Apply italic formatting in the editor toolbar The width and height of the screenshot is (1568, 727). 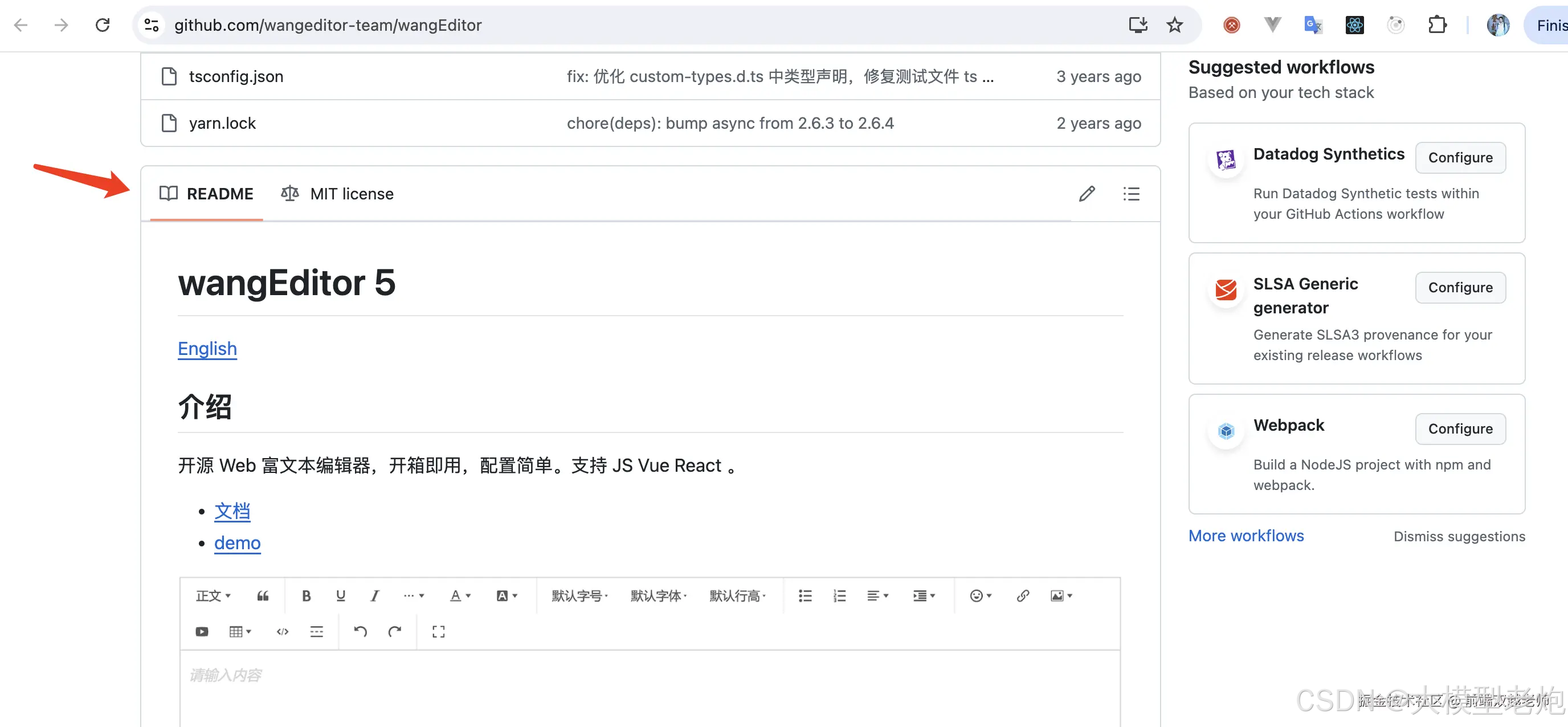[374, 595]
